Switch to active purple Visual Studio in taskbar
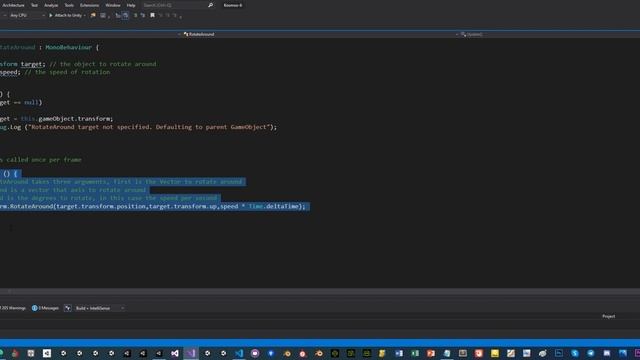The width and height of the screenshot is (640, 360). pos(191,353)
